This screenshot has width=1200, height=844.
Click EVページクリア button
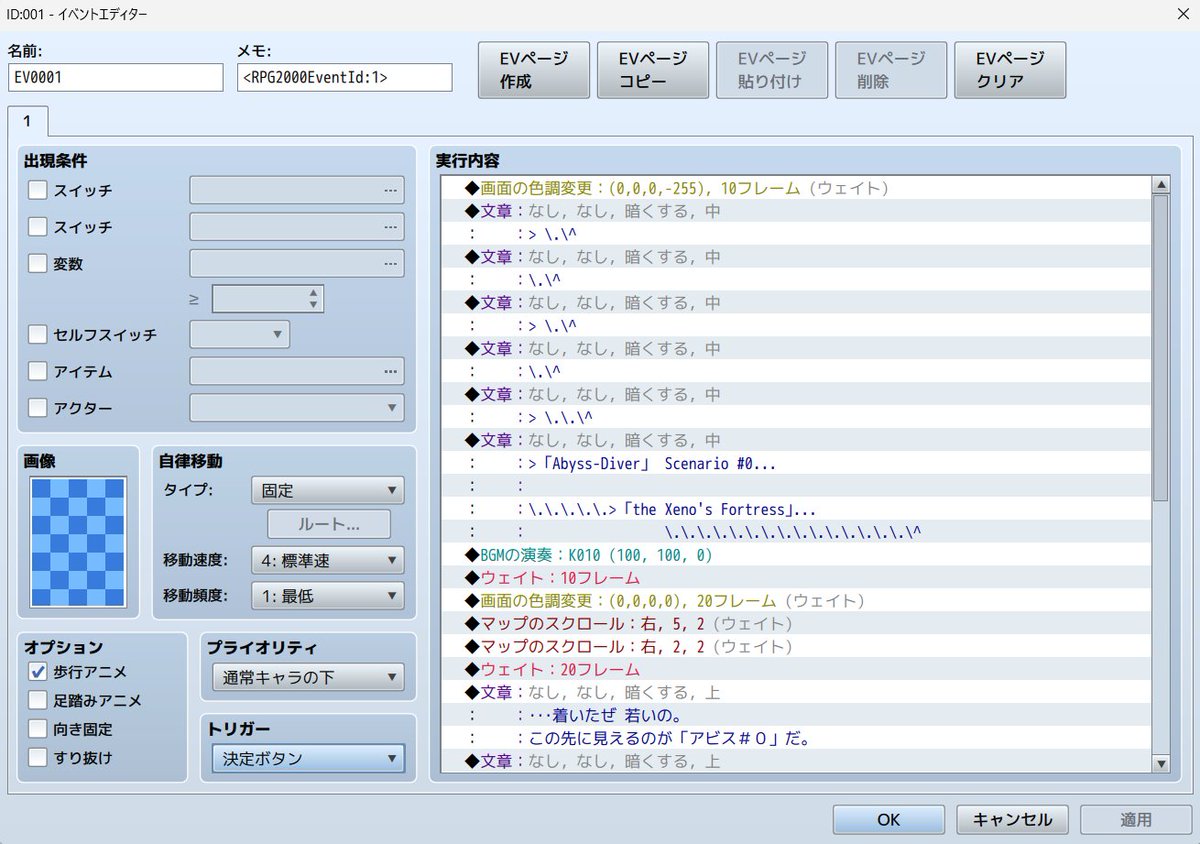1010,70
